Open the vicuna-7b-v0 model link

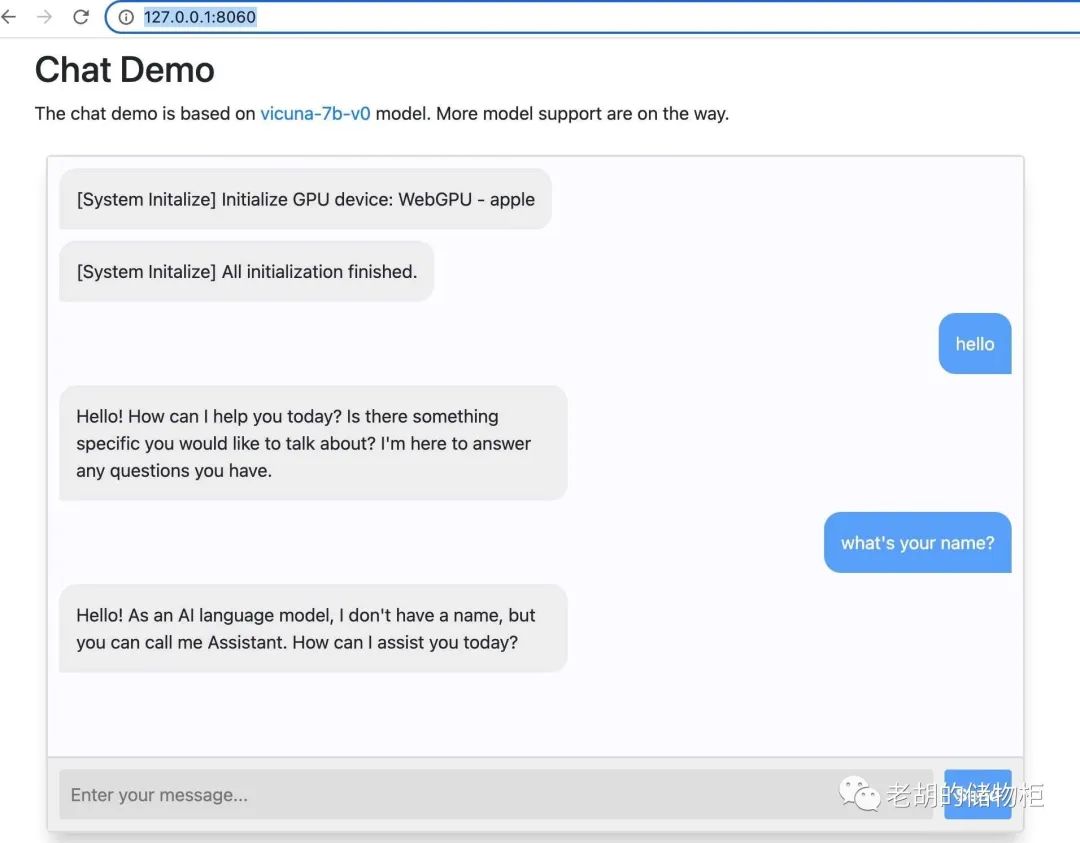tap(315, 114)
